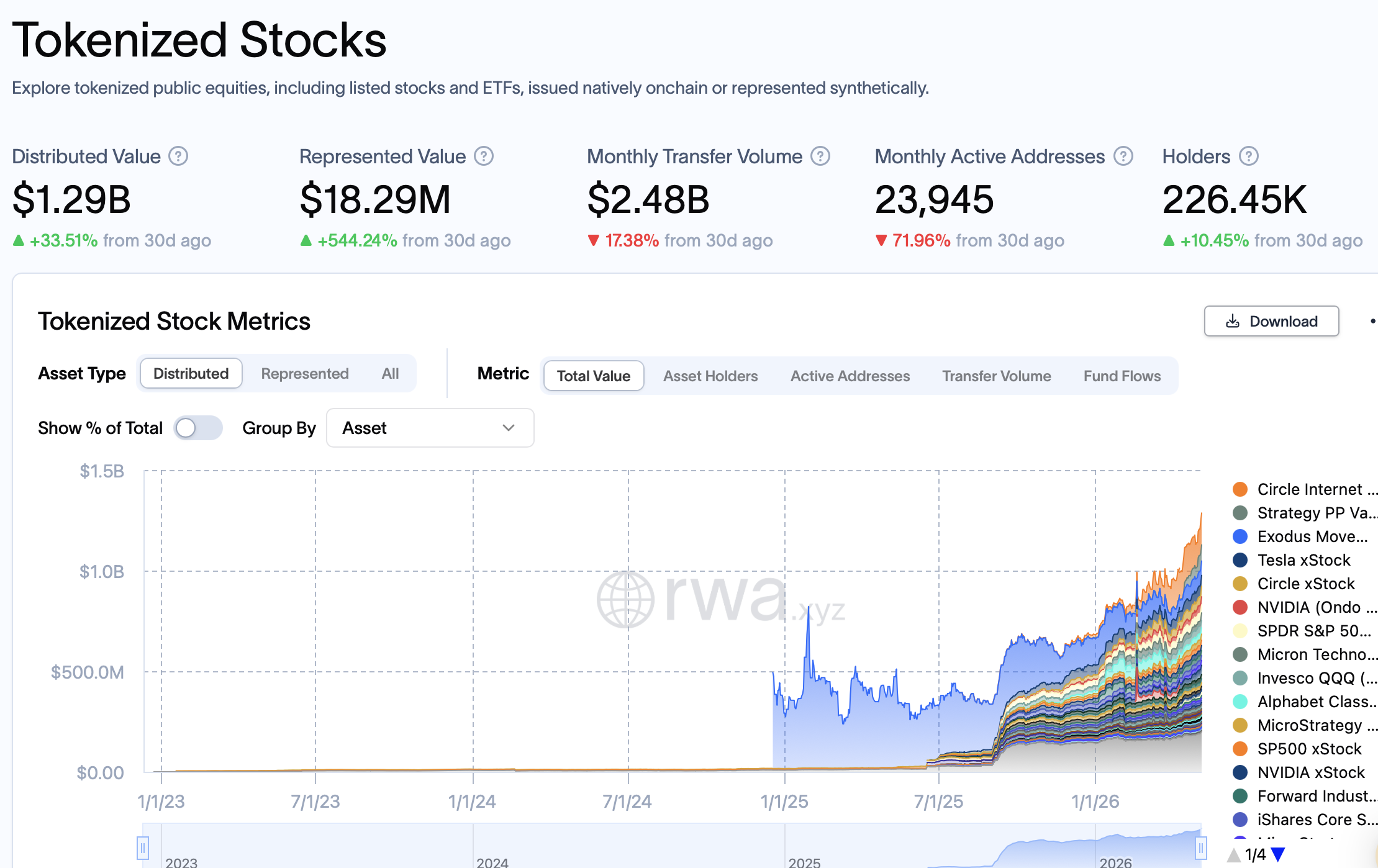
Task: Toggle SP500 xStock legend series
Action: (1297, 749)
